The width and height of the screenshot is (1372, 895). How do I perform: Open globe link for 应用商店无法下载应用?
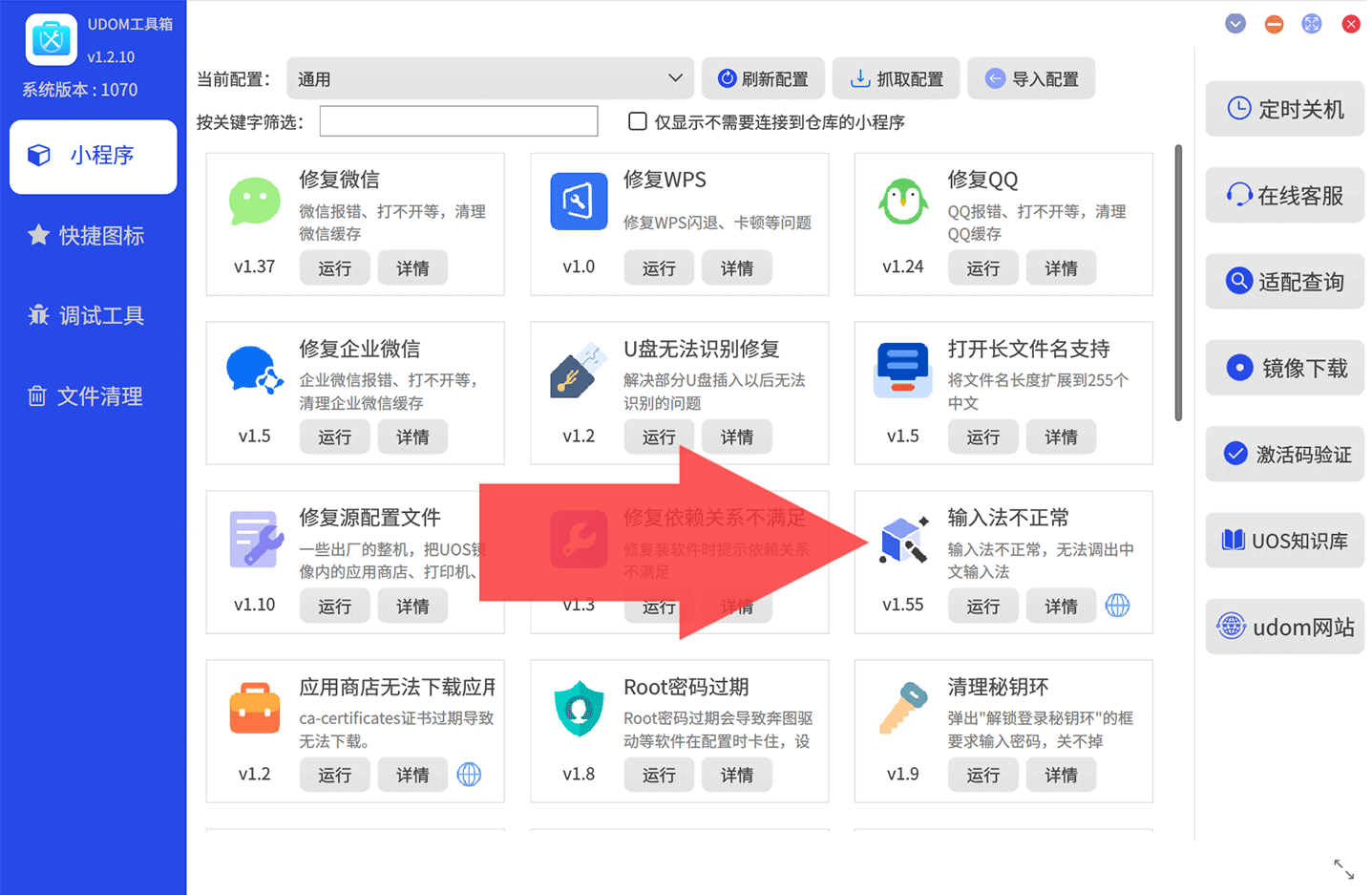point(469,774)
